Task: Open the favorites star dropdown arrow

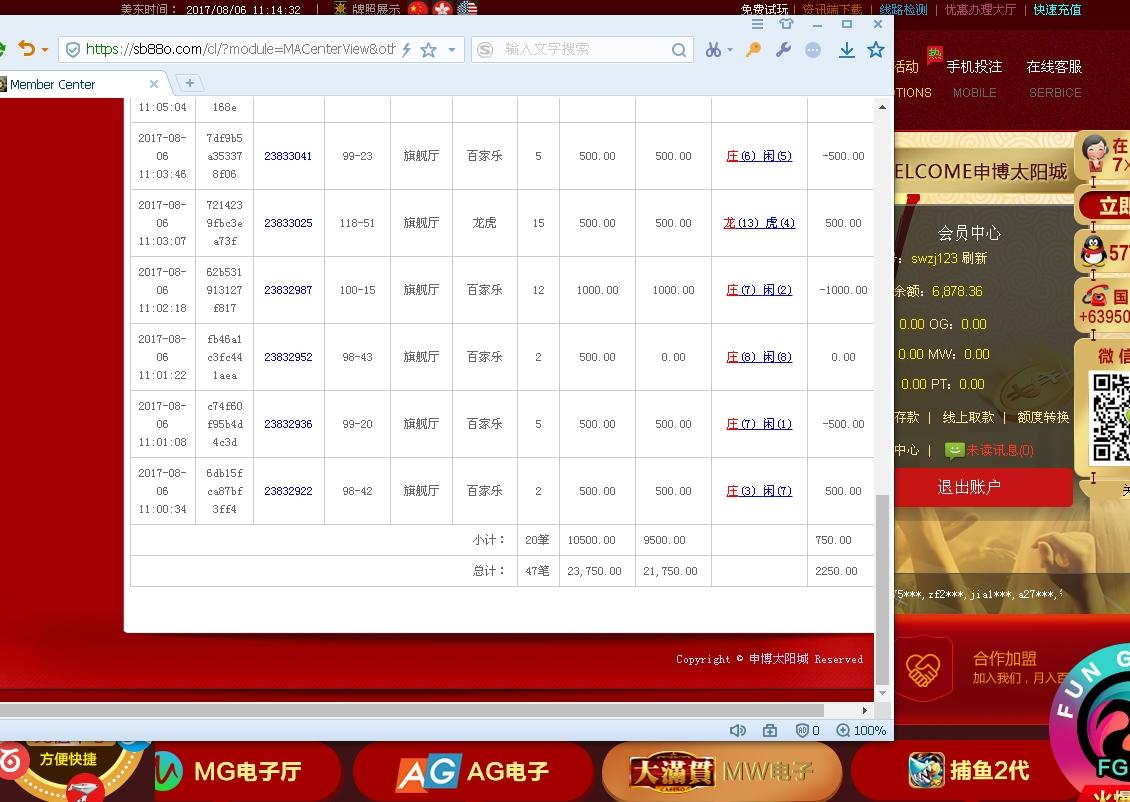Action: click(451, 49)
